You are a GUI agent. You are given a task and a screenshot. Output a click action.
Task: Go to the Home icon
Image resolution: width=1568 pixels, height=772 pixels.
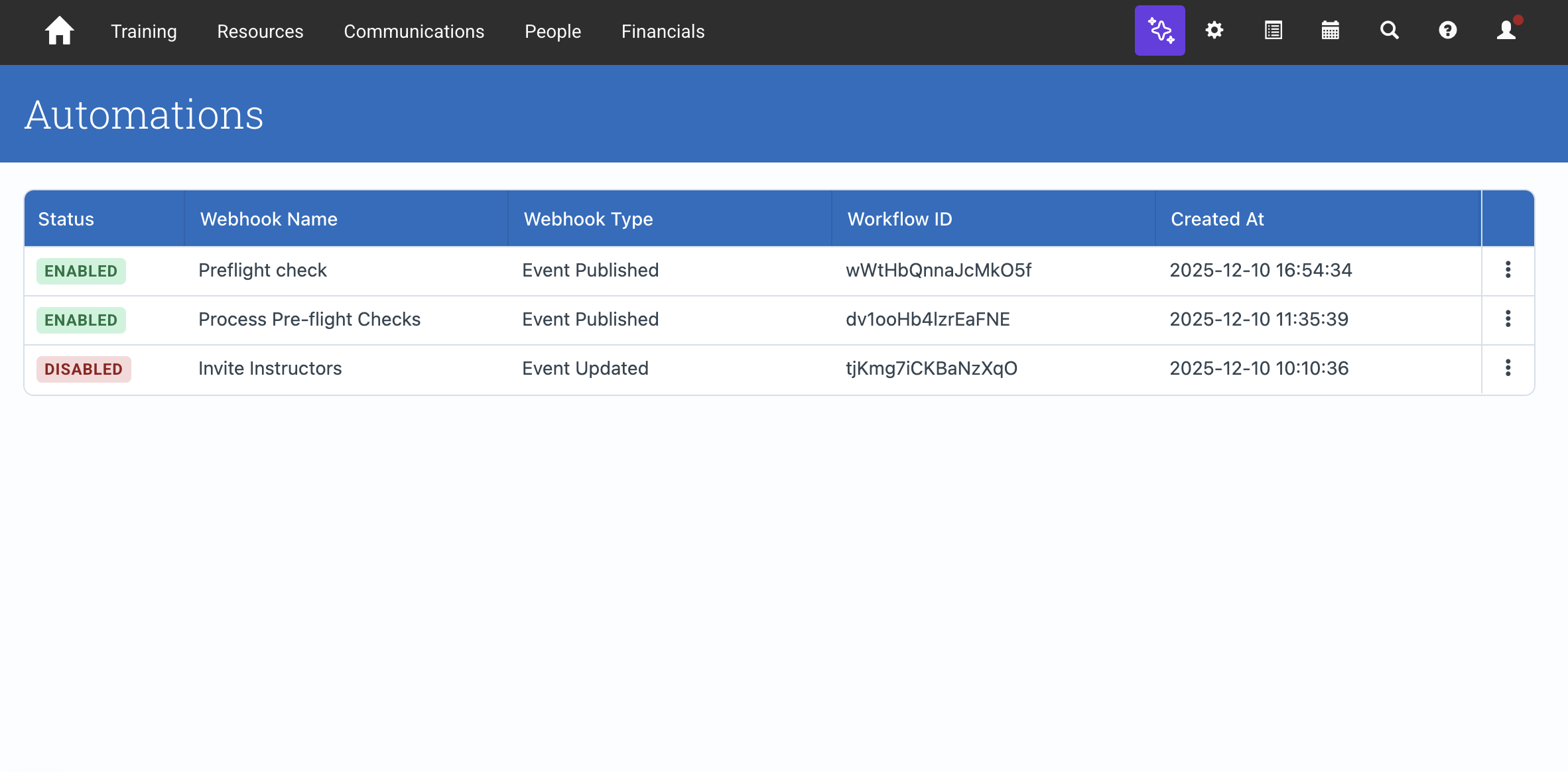[x=59, y=31]
